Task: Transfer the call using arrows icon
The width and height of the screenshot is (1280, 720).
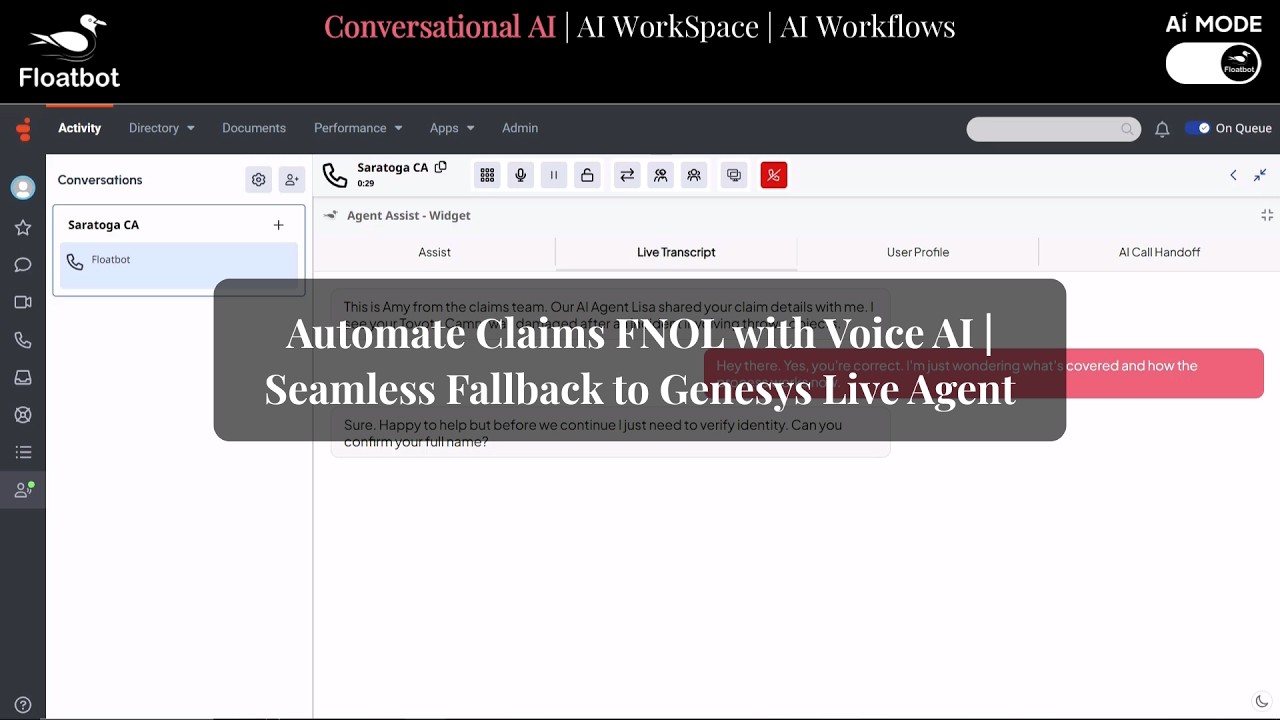Action: click(x=627, y=175)
